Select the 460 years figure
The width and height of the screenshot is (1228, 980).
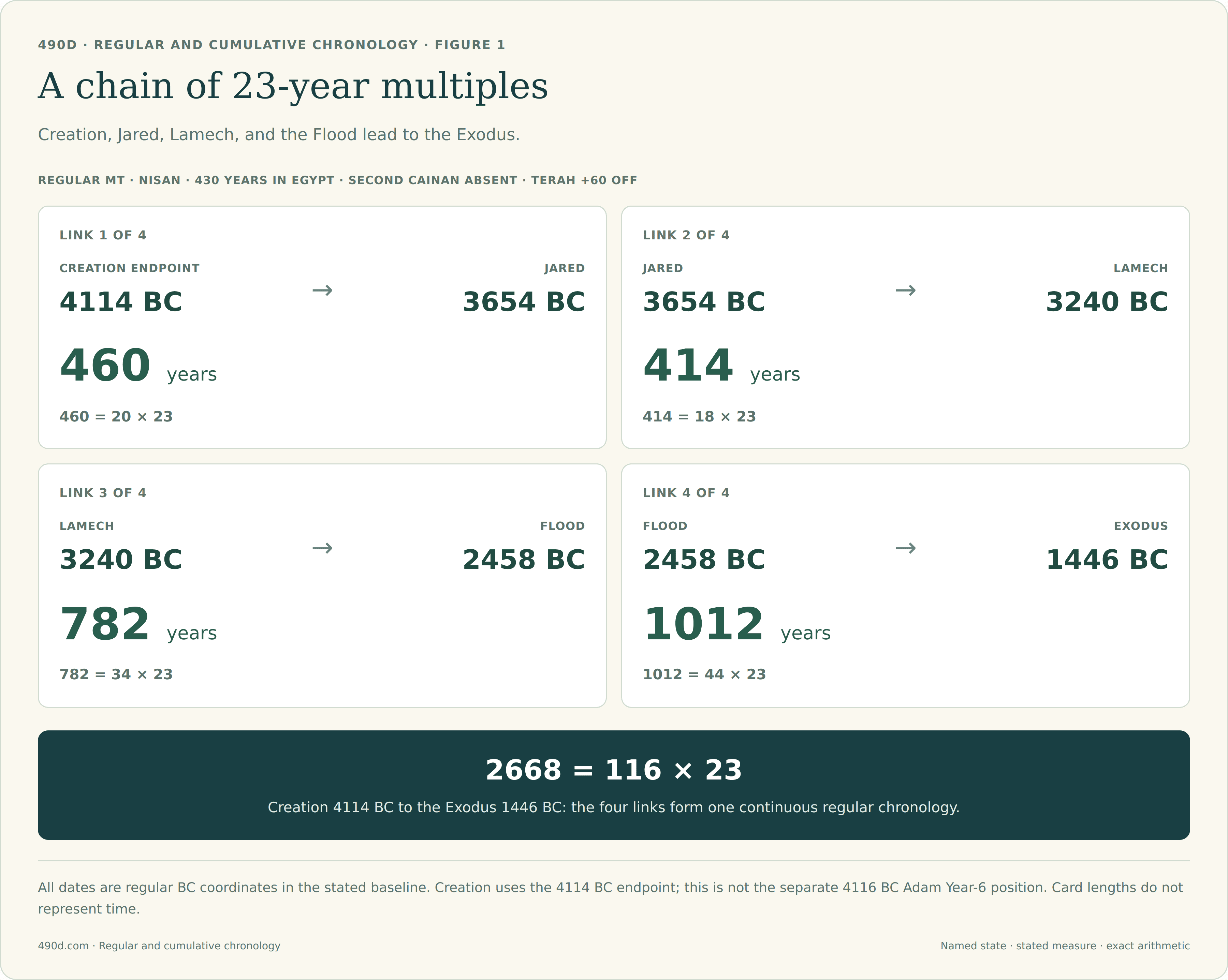point(138,366)
